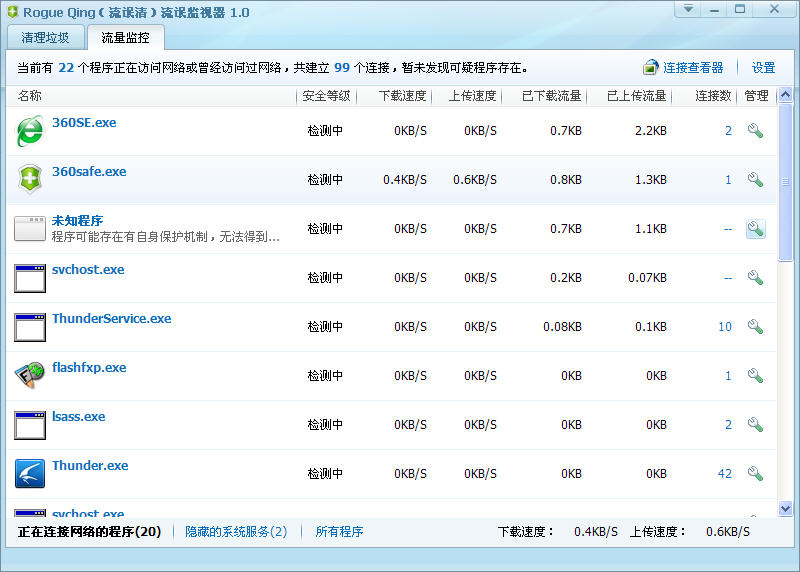Click the 360SE.exe browser icon

(x=30, y=131)
